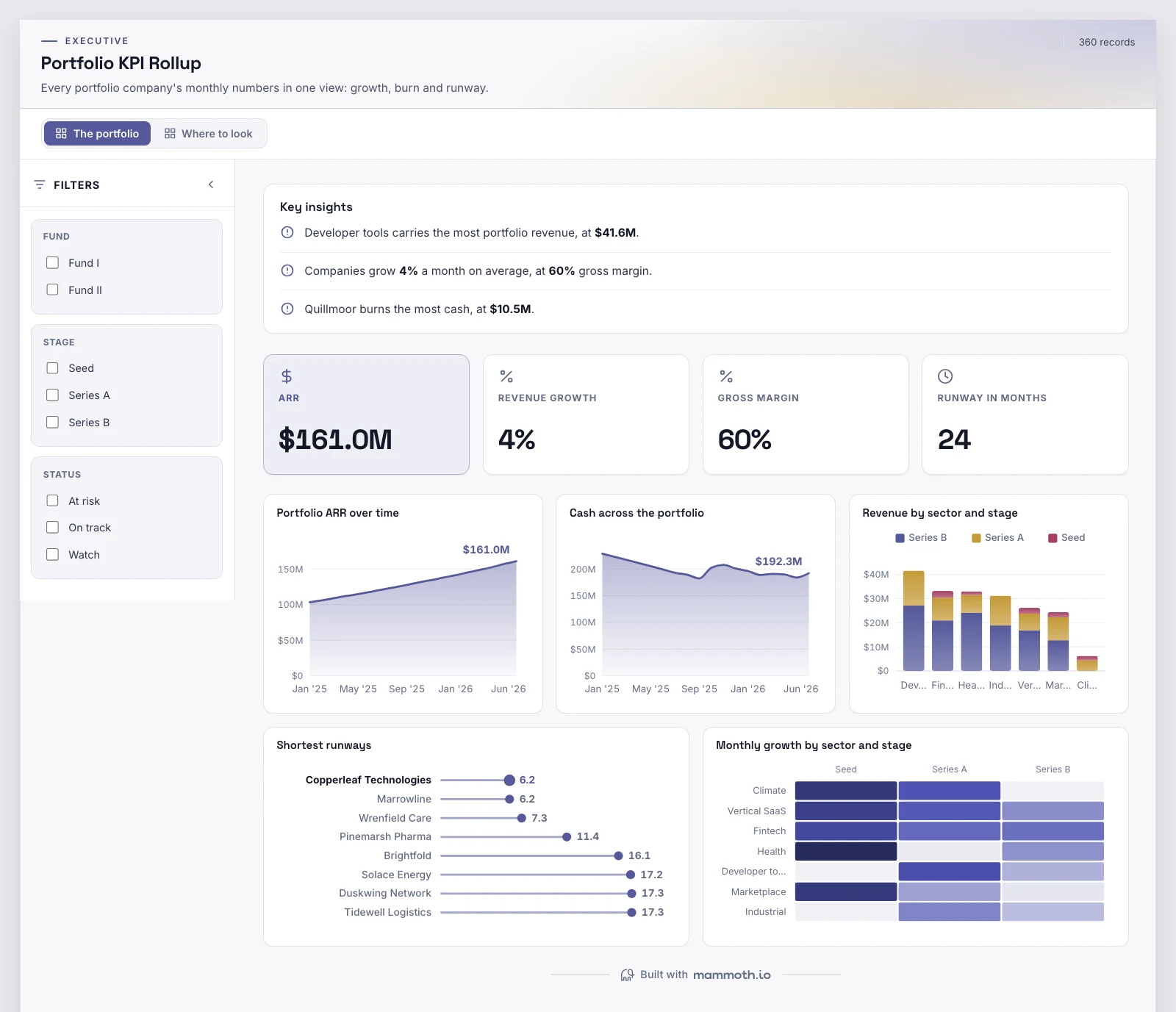Click grid icon on The portfolio tab
The height and width of the screenshot is (1012, 1176).
click(61, 133)
